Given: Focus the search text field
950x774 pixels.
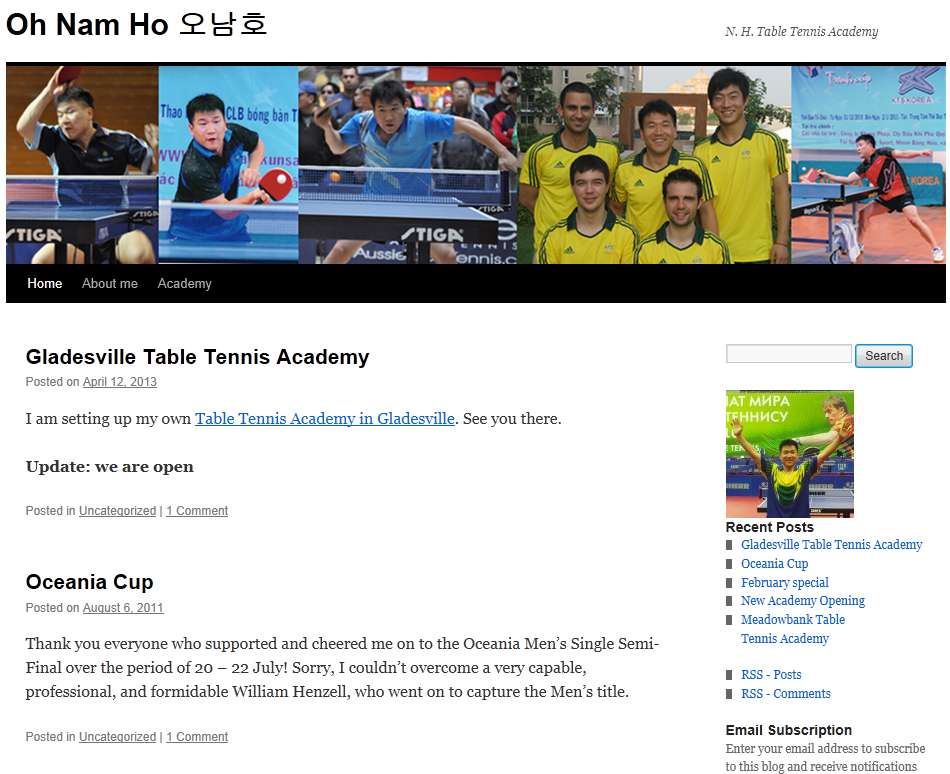Looking at the screenshot, I should (788, 354).
